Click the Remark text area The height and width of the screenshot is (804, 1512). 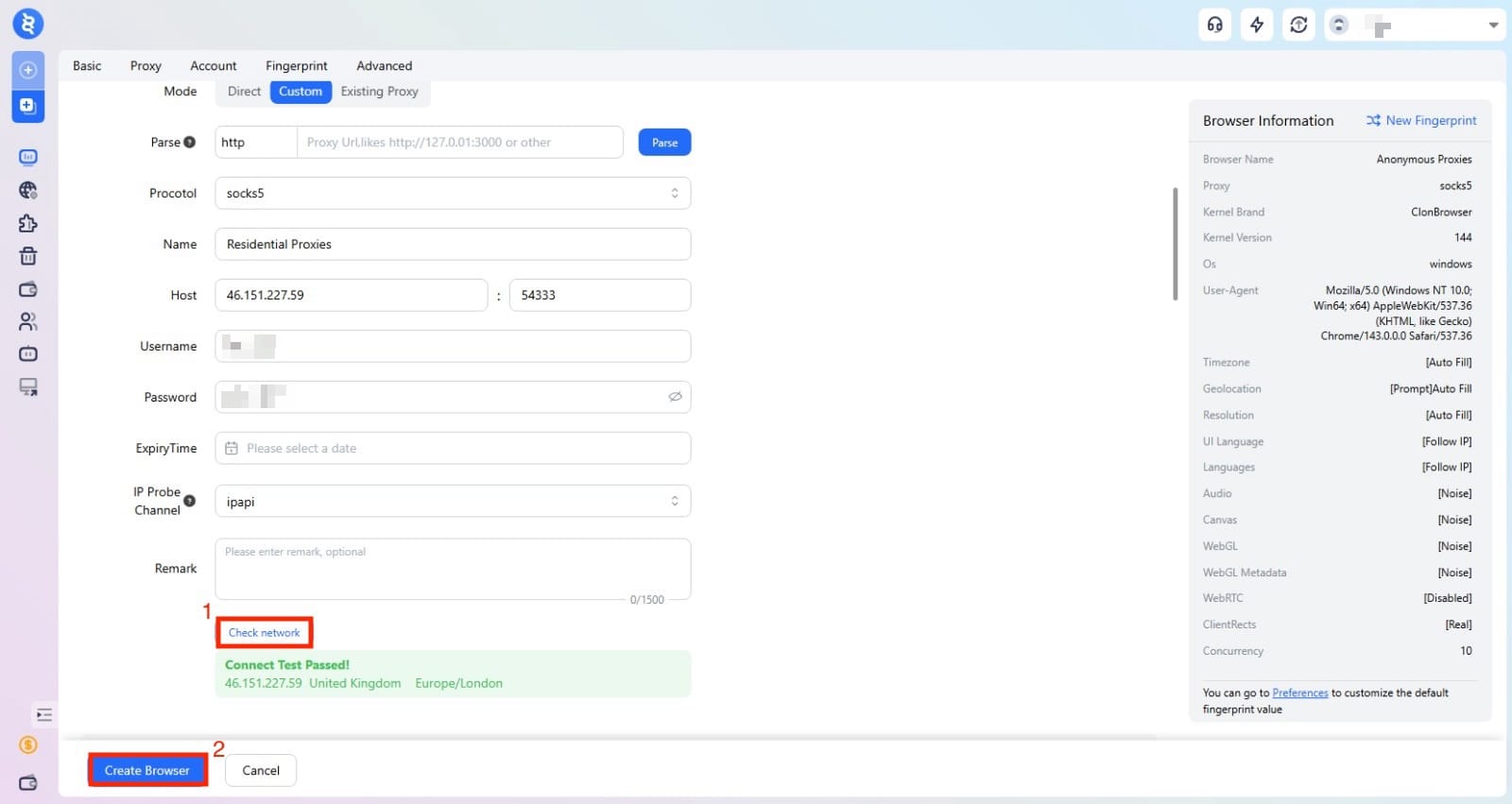(453, 569)
